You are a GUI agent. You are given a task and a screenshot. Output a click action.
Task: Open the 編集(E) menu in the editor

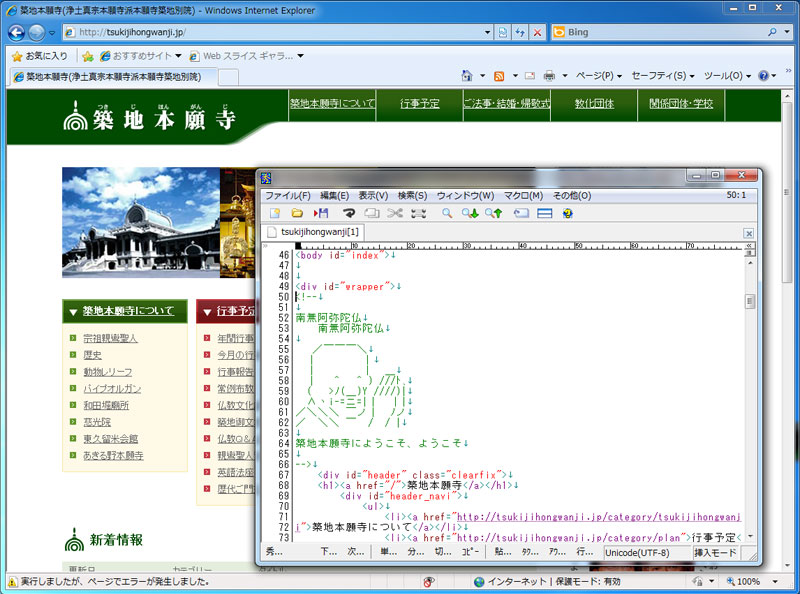(334, 195)
